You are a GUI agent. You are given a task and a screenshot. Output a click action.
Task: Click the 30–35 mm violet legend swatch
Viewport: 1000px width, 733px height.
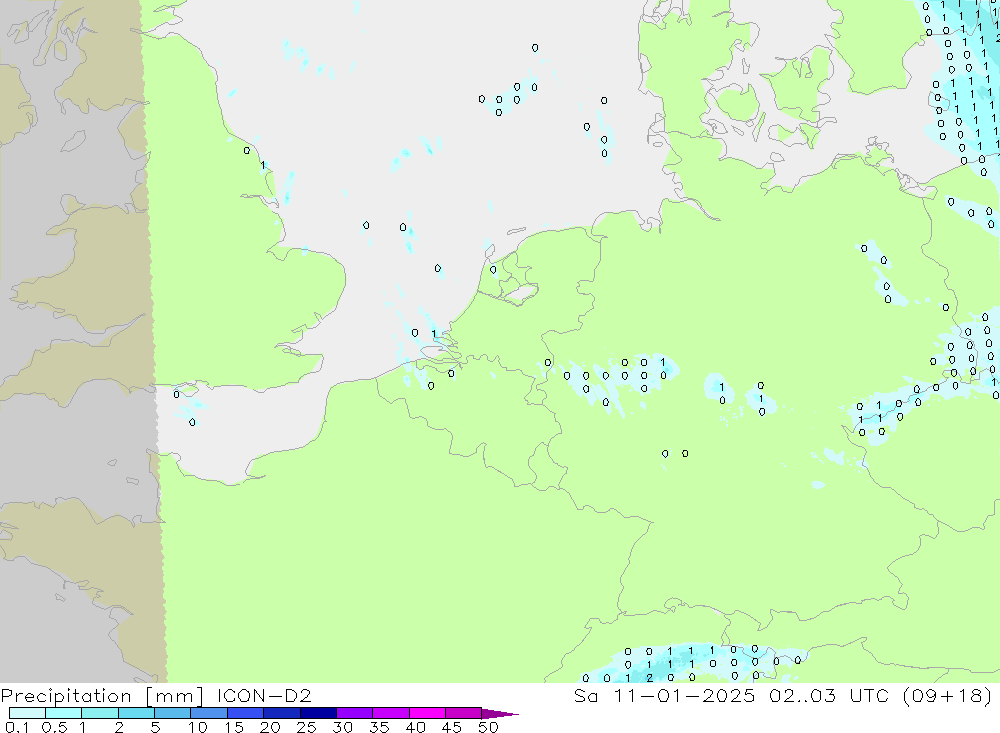354,713
